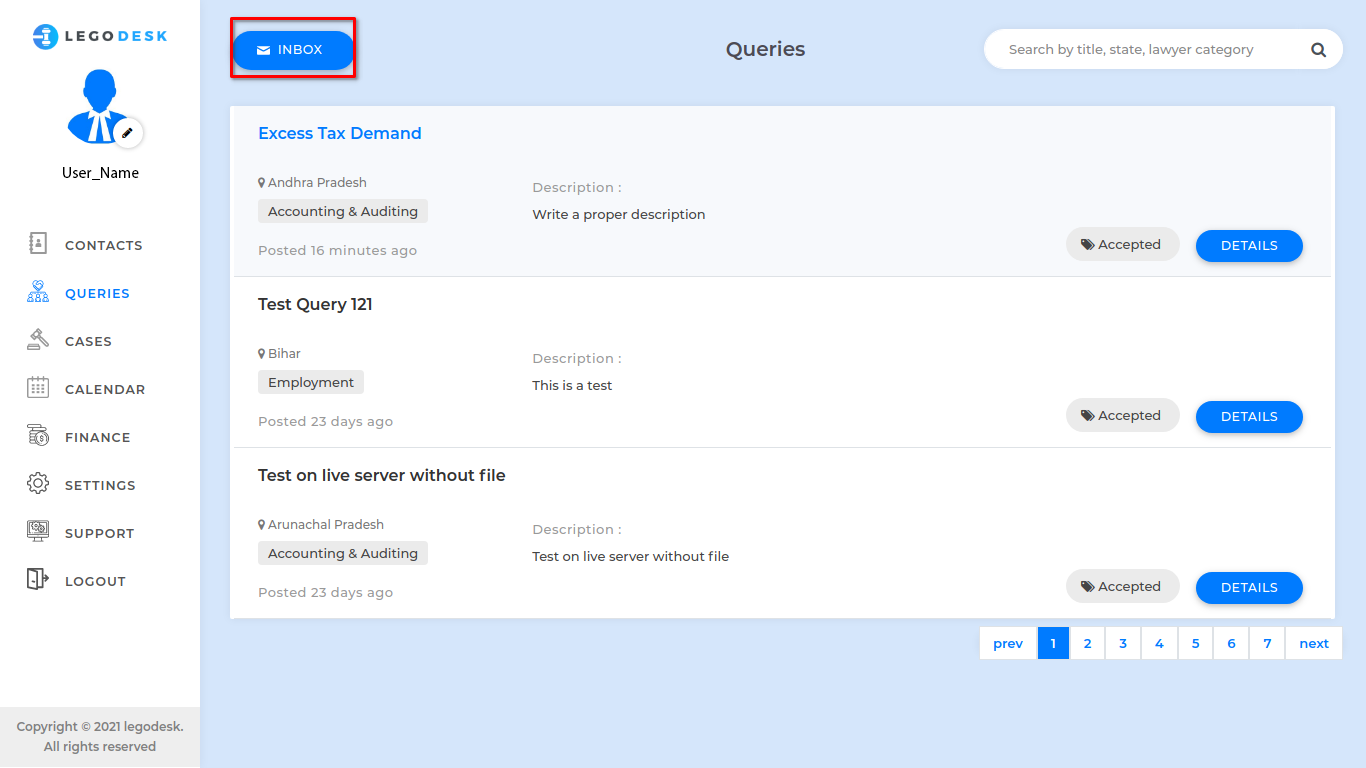Click the Contacts sidebar icon

(37, 243)
